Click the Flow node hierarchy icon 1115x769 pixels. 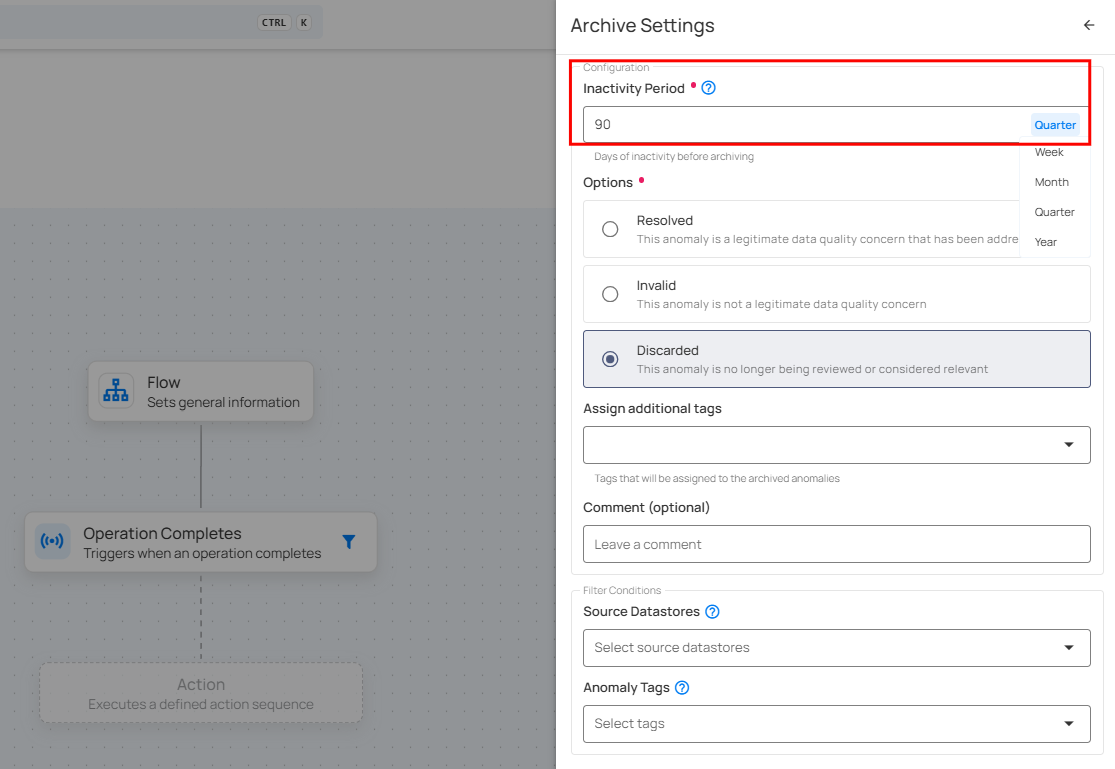(116, 391)
